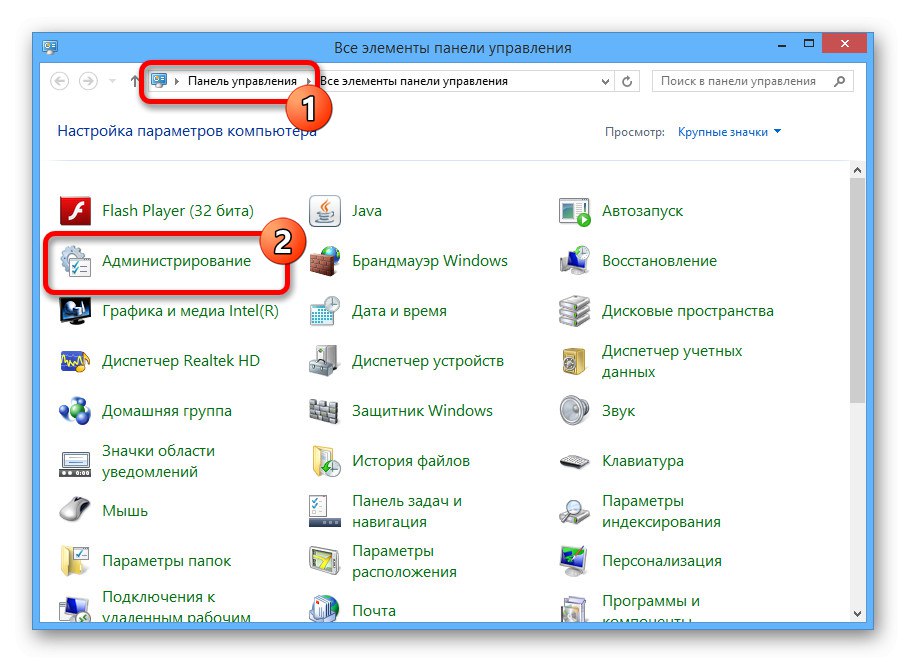Open the Восстановление icon

point(575,261)
